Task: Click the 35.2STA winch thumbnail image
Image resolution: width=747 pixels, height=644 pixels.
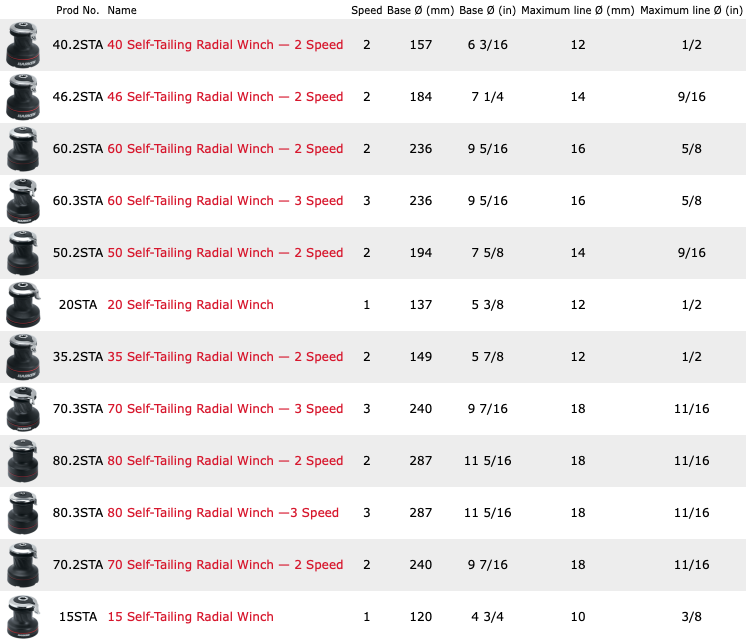Action: click(22, 358)
